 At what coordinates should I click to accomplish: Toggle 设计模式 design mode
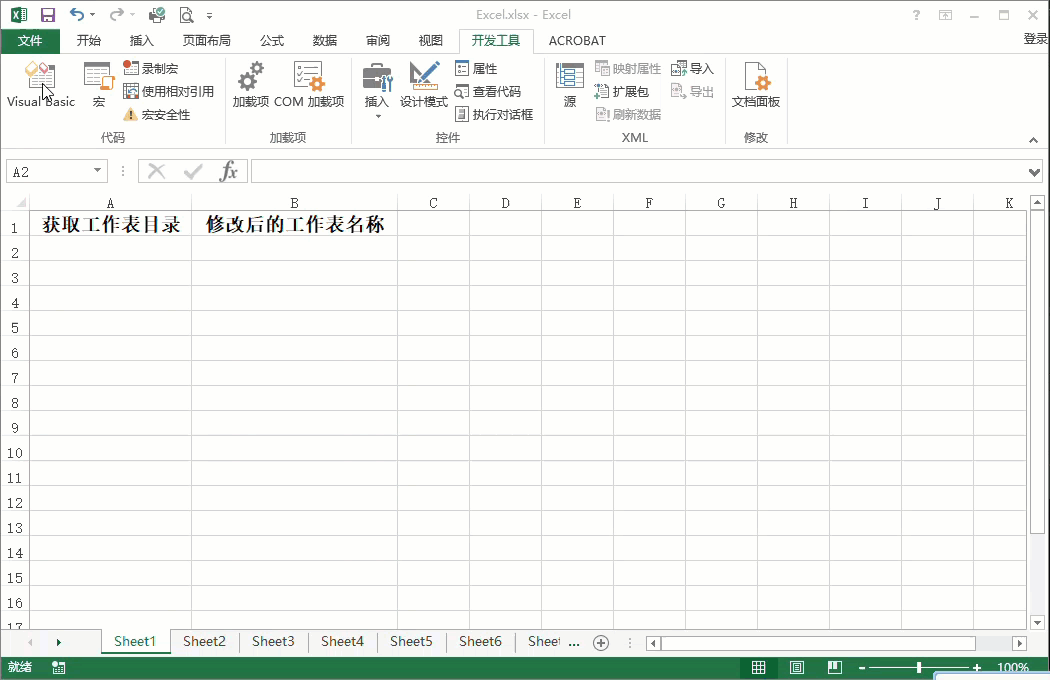point(423,84)
